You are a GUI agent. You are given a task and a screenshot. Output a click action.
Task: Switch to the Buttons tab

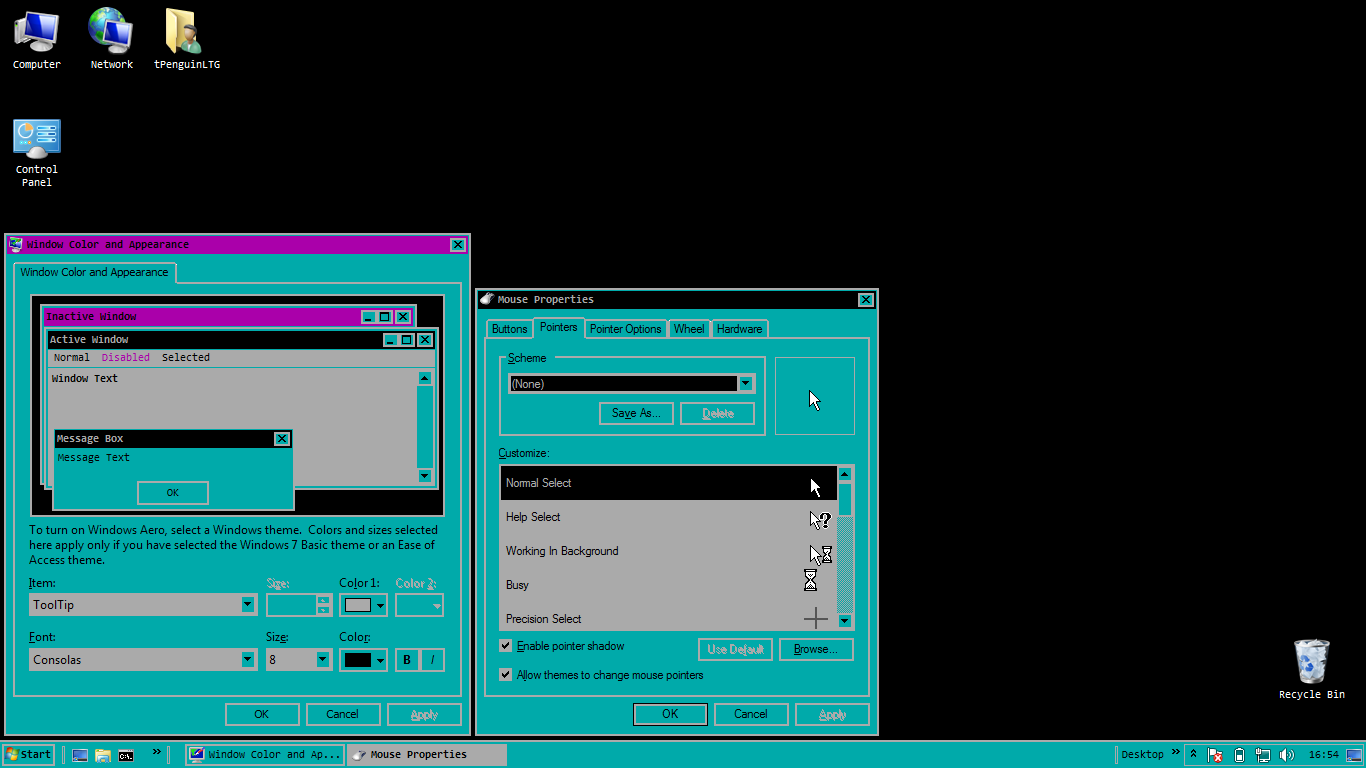click(510, 329)
